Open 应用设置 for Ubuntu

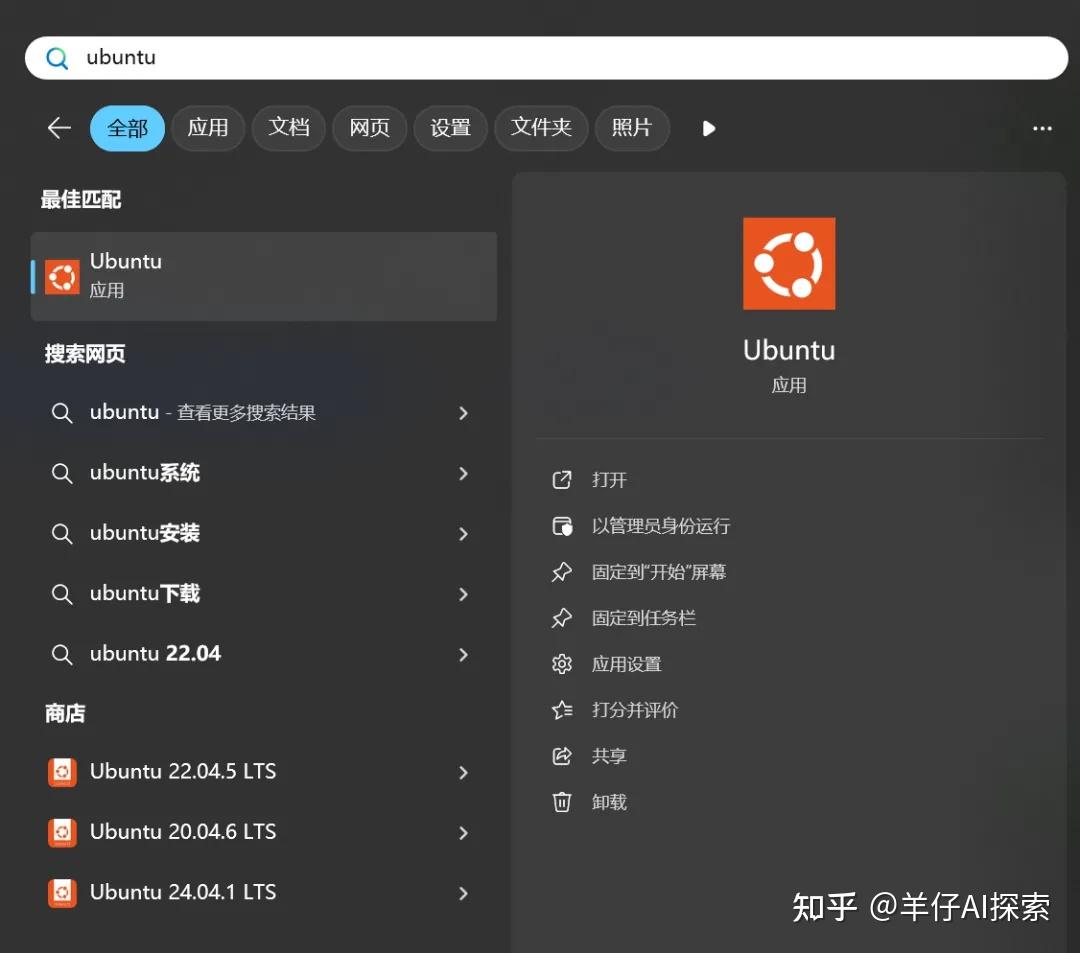626,664
